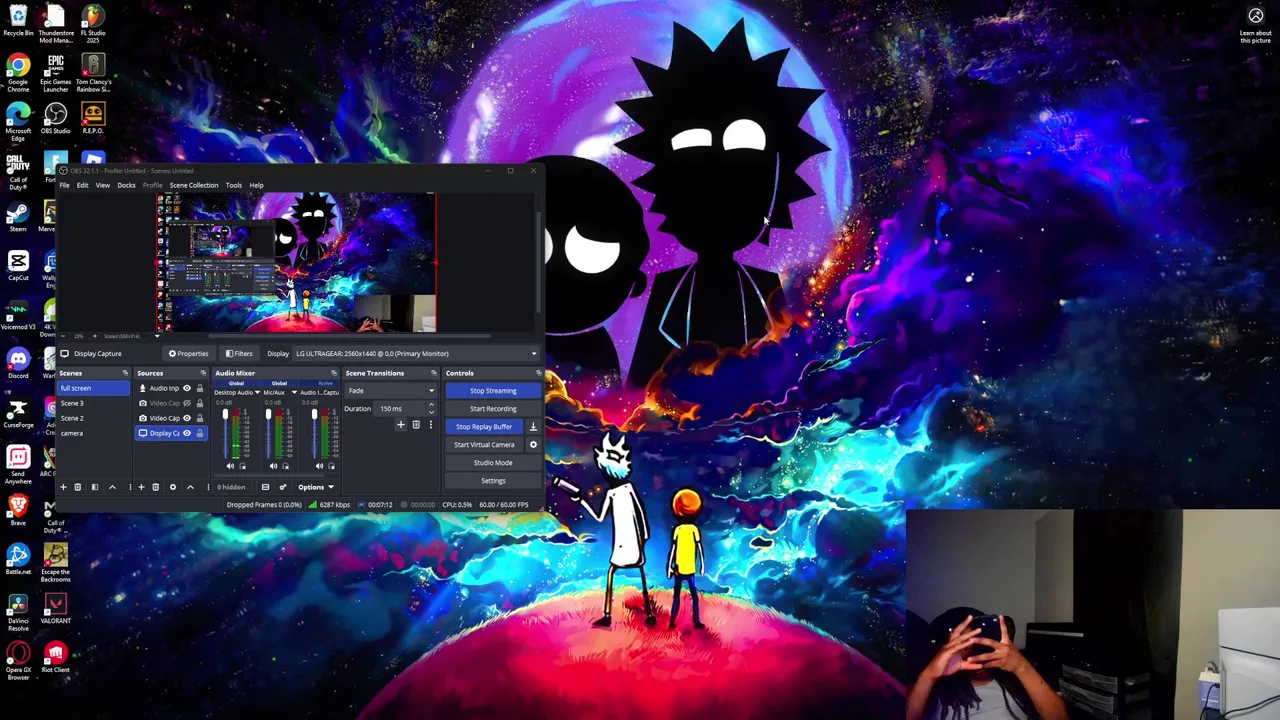Show the hidden first Video Capture source
Screen dimensions: 1280x720
[187, 403]
